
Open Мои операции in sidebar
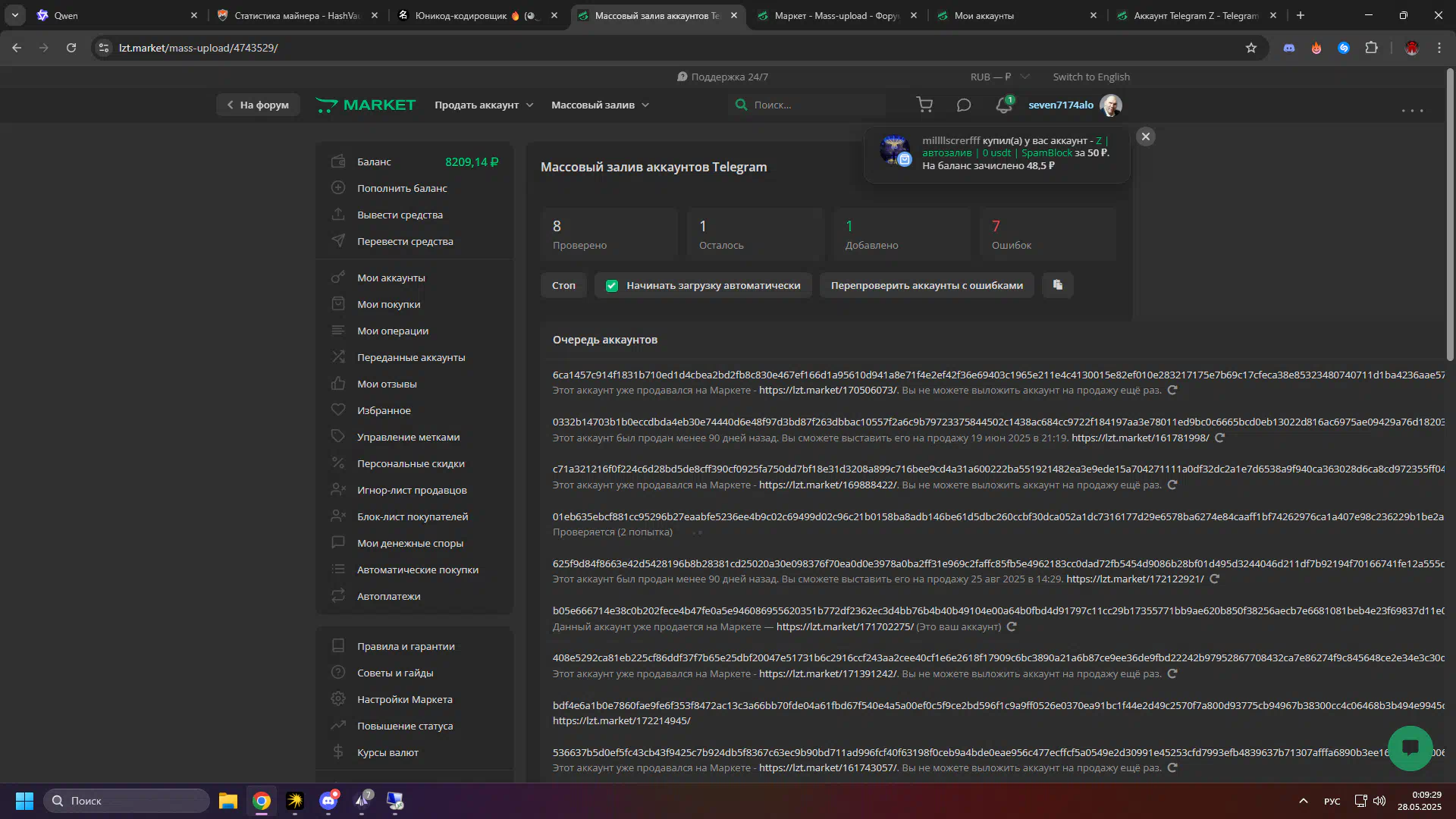pos(393,331)
